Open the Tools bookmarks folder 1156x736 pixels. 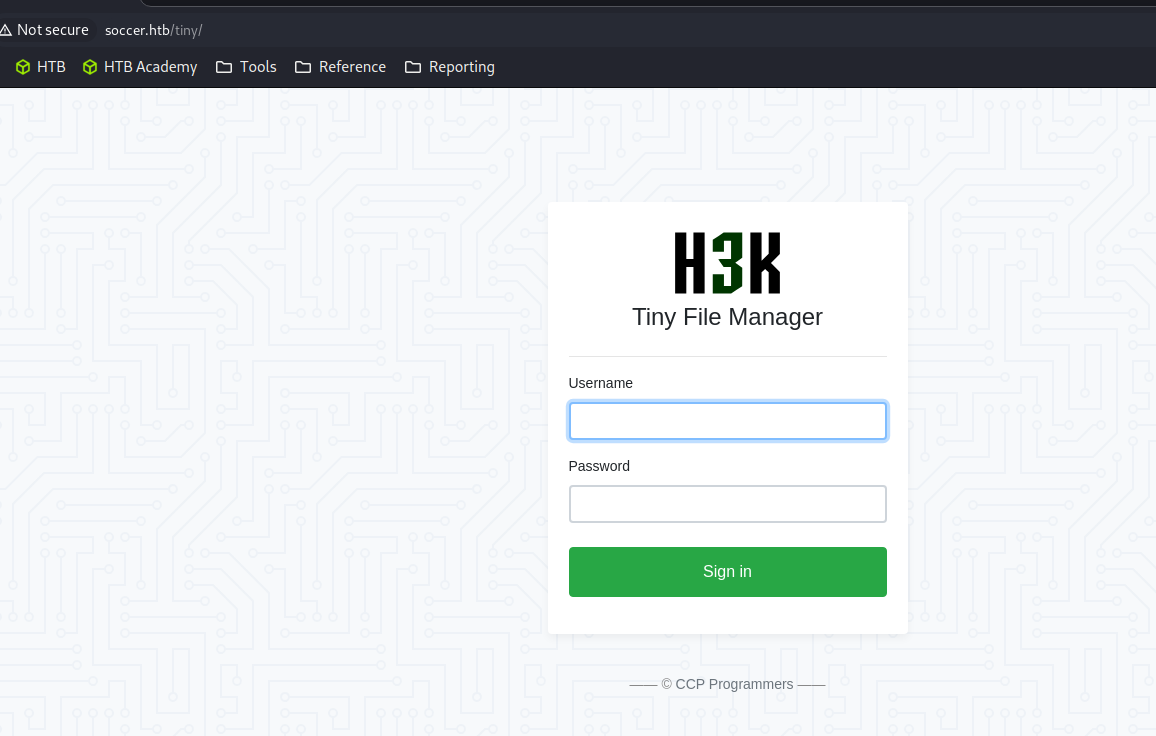point(246,67)
